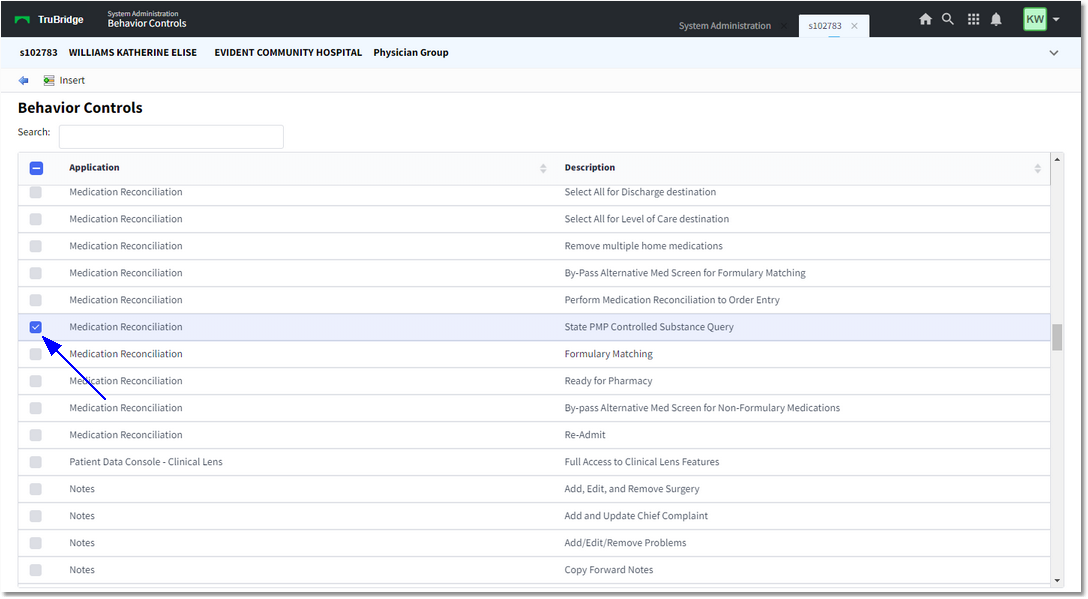
Task: Expand the user menu arrow beside KW
Action: (x=1056, y=19)
